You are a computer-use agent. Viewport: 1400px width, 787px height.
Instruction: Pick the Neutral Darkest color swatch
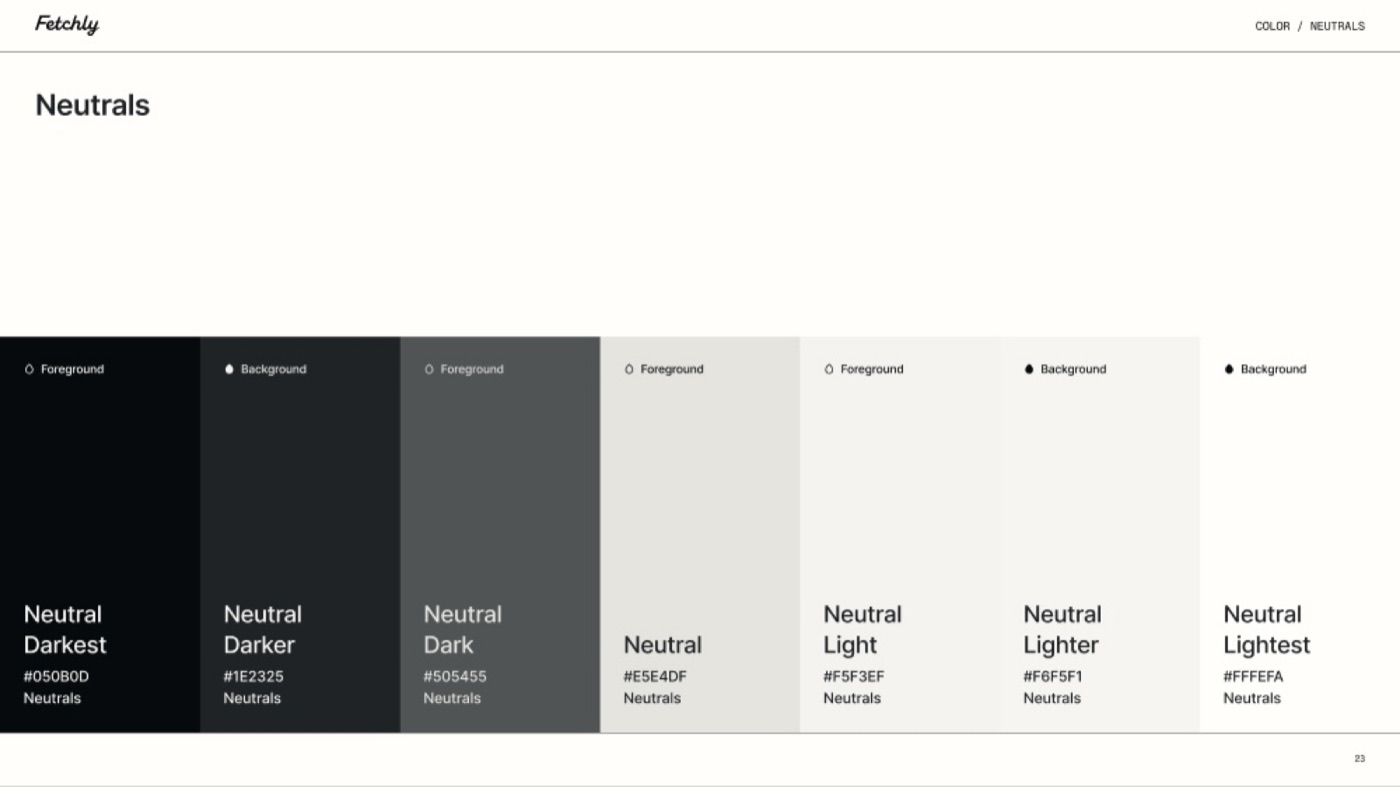100,535
